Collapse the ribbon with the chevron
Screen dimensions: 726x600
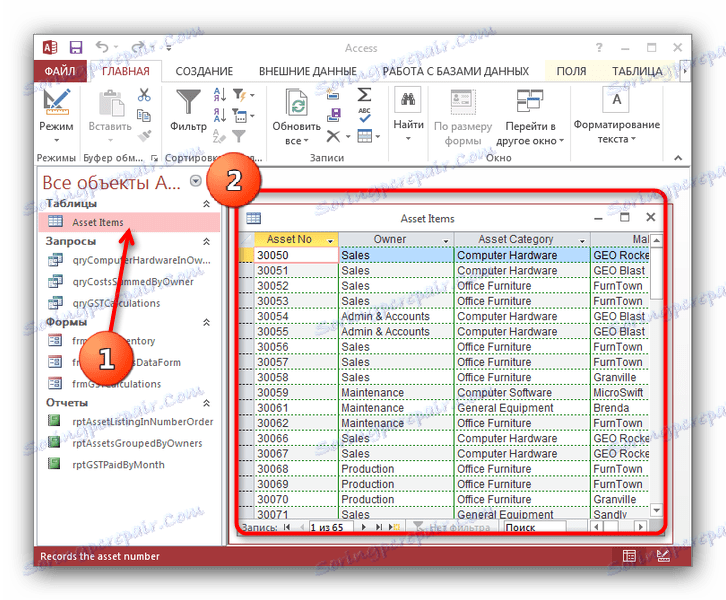[x=678, y=158]
